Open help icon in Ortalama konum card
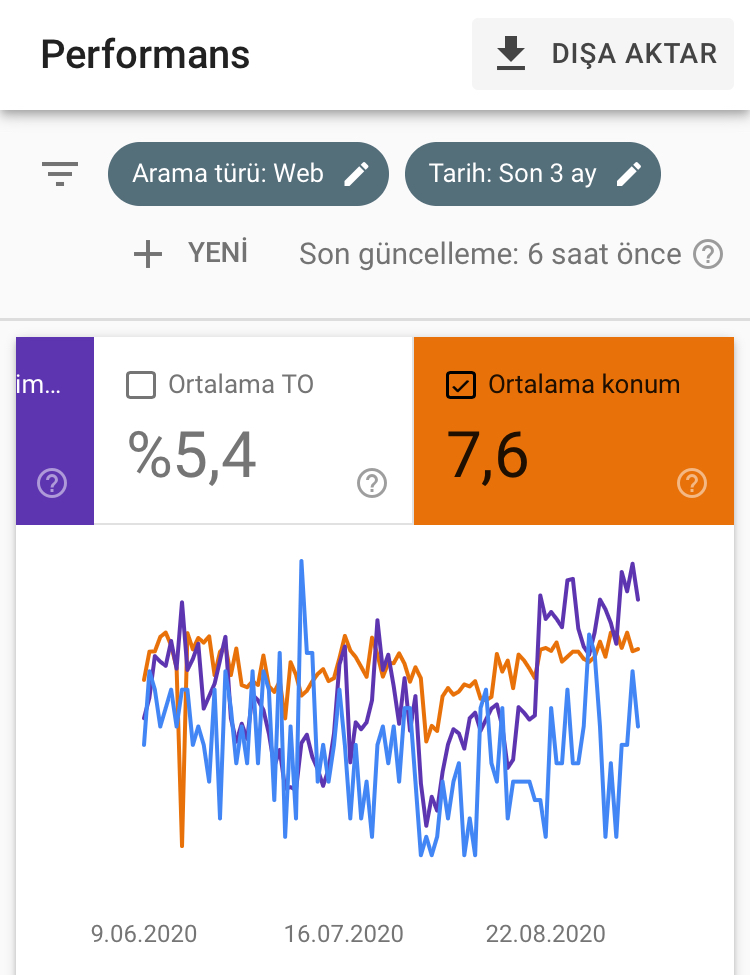The width and height of the screenshot is (750, 975). click(692, 483)
